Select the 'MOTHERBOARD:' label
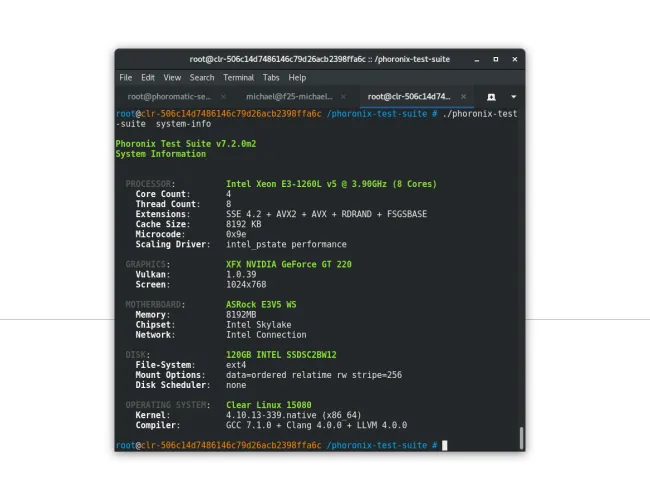This screenshot has height=498, width=650. [155, 304]
